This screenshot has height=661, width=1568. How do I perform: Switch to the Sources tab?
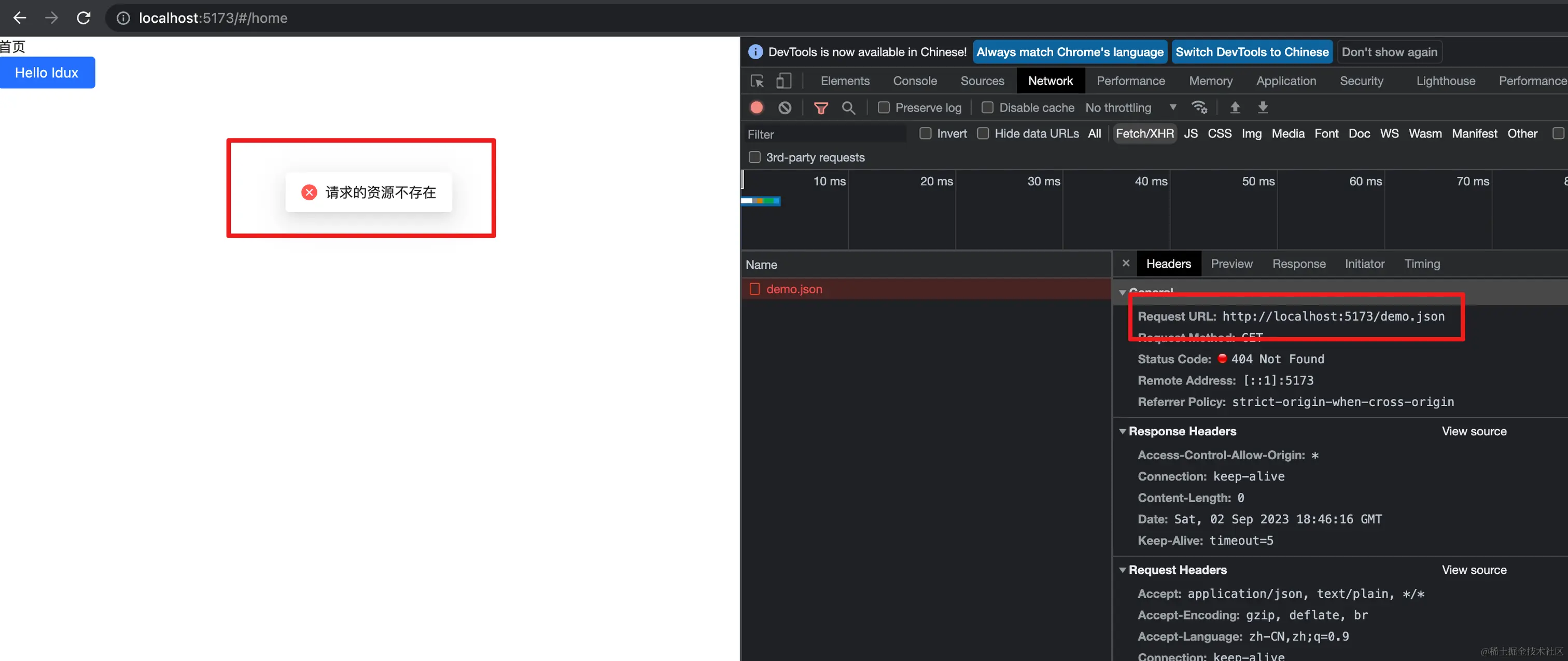coord(983,81)
